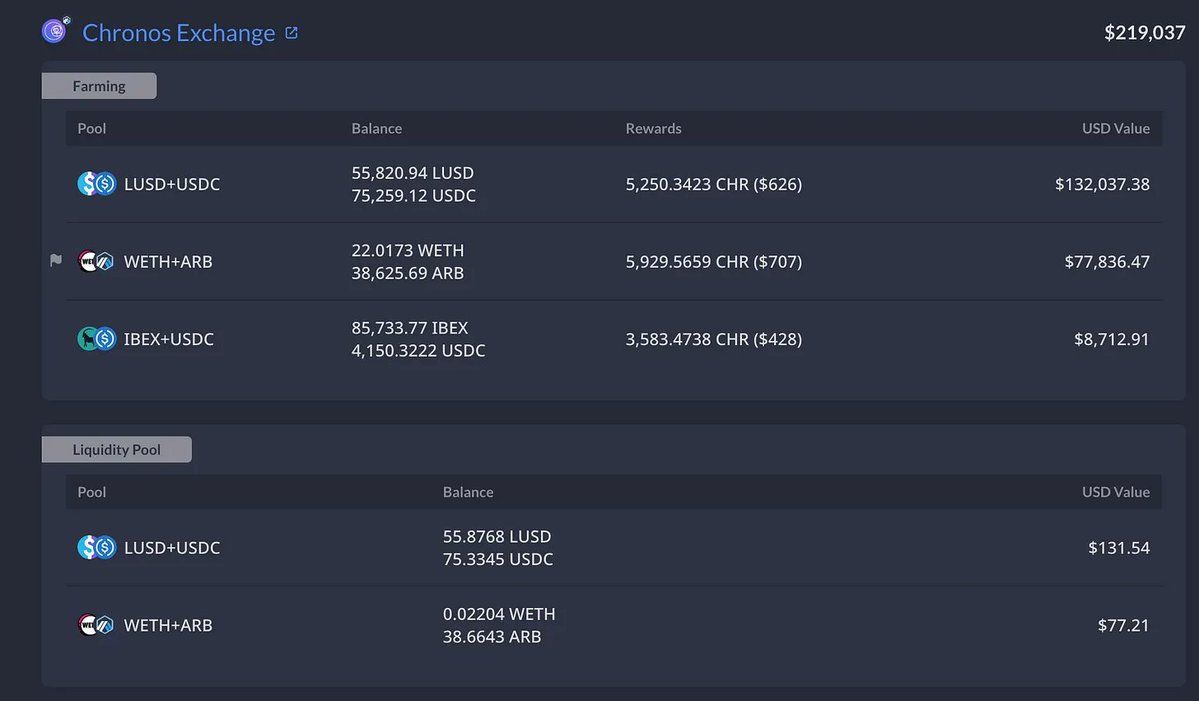Click the USD Value header in Liquidity Pool table

[1116, 492]
